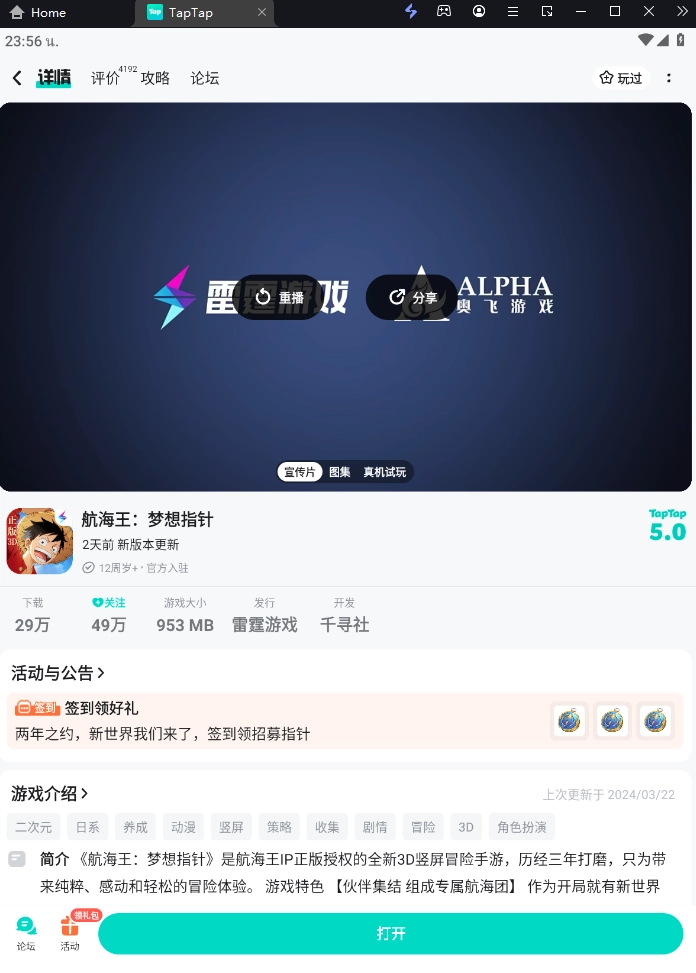Toggle 关注 follow for this game

coord(109,603)
